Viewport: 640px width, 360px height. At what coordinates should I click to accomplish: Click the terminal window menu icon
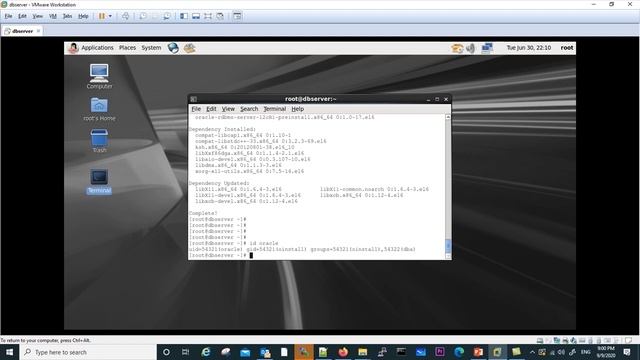[x=193, y=99]
